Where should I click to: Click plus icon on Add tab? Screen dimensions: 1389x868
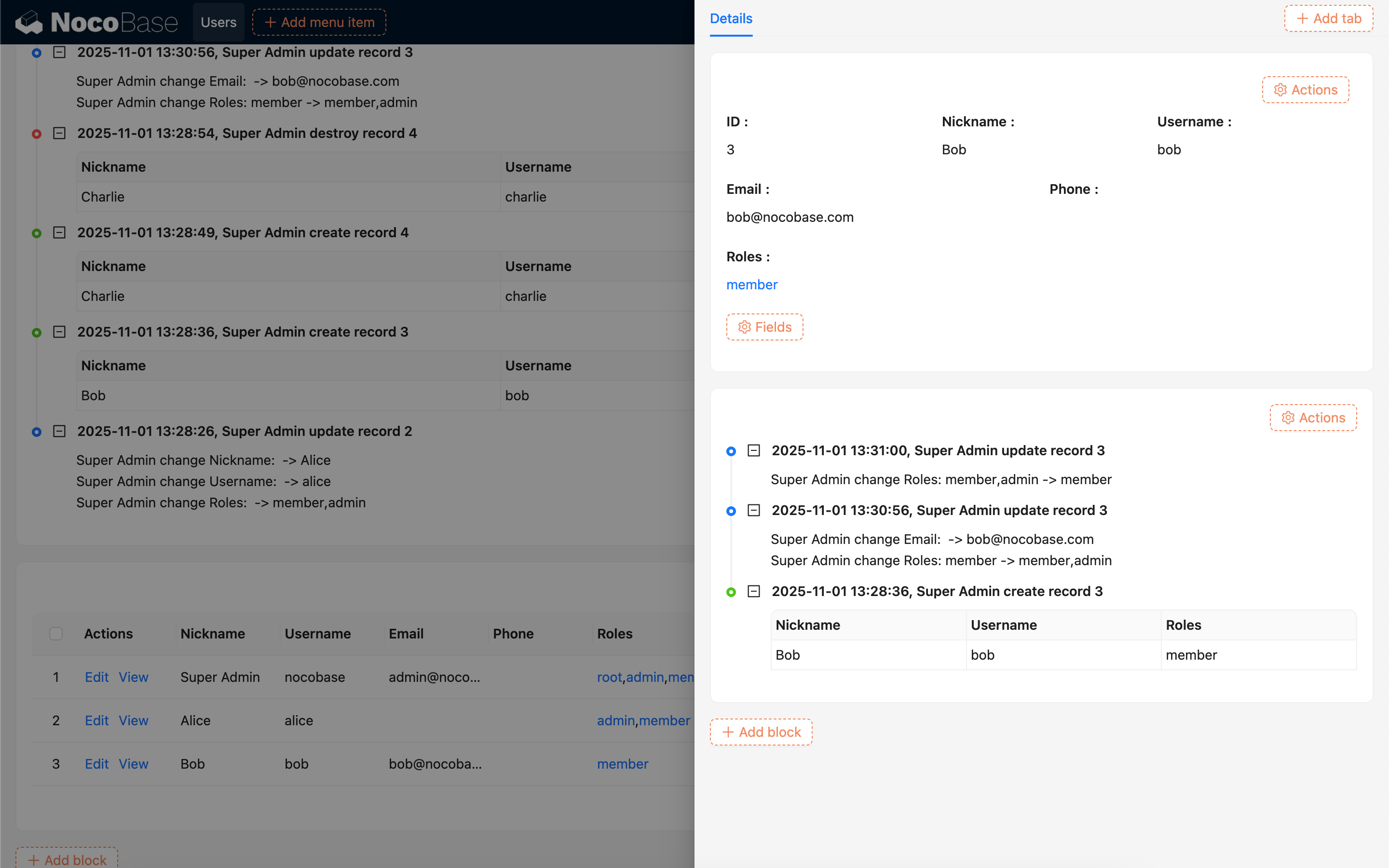pos(1302,19)
